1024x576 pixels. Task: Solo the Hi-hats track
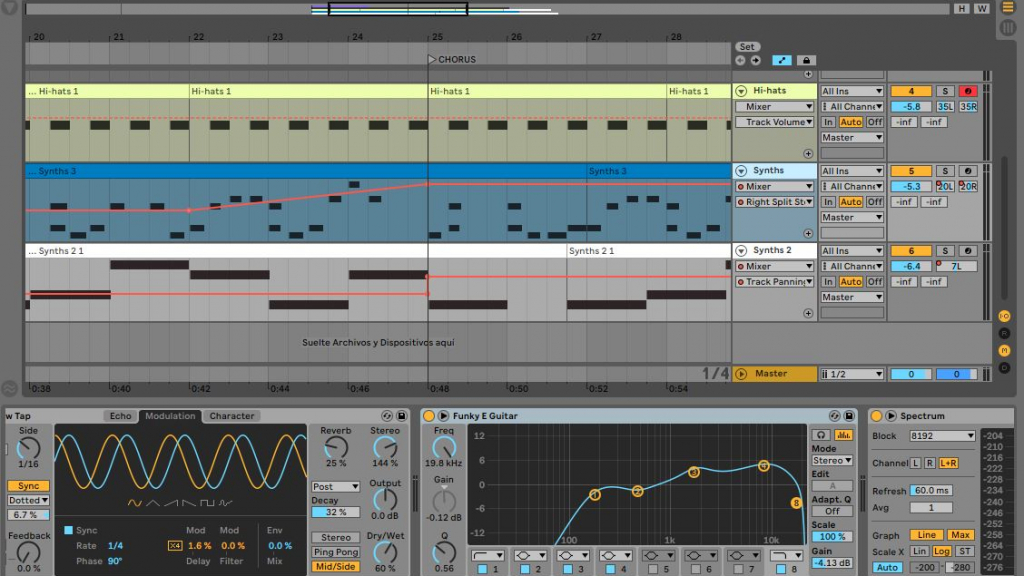coord(944,91)
